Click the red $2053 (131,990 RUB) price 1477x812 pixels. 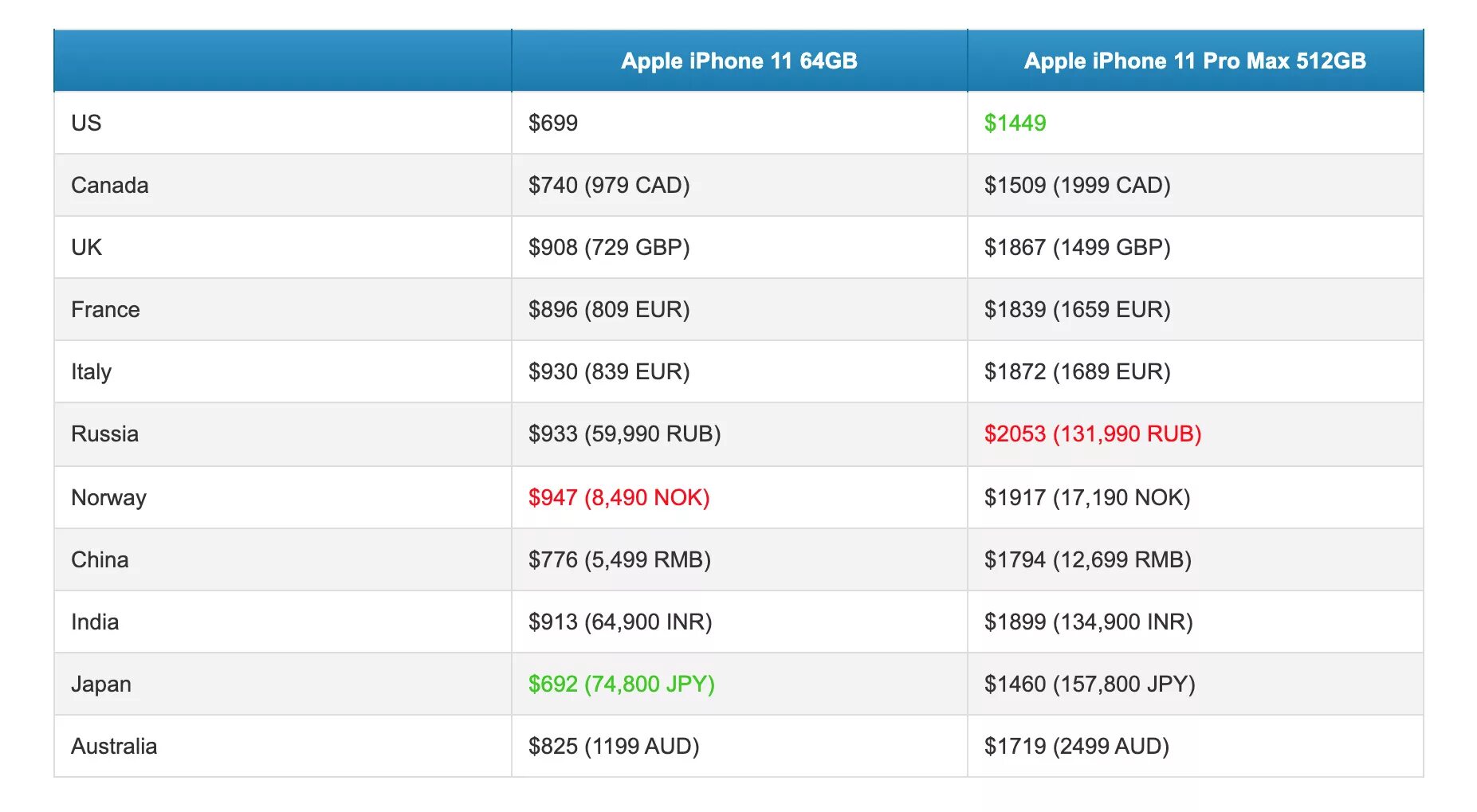pyautogui.click(x=1091, y=434)
